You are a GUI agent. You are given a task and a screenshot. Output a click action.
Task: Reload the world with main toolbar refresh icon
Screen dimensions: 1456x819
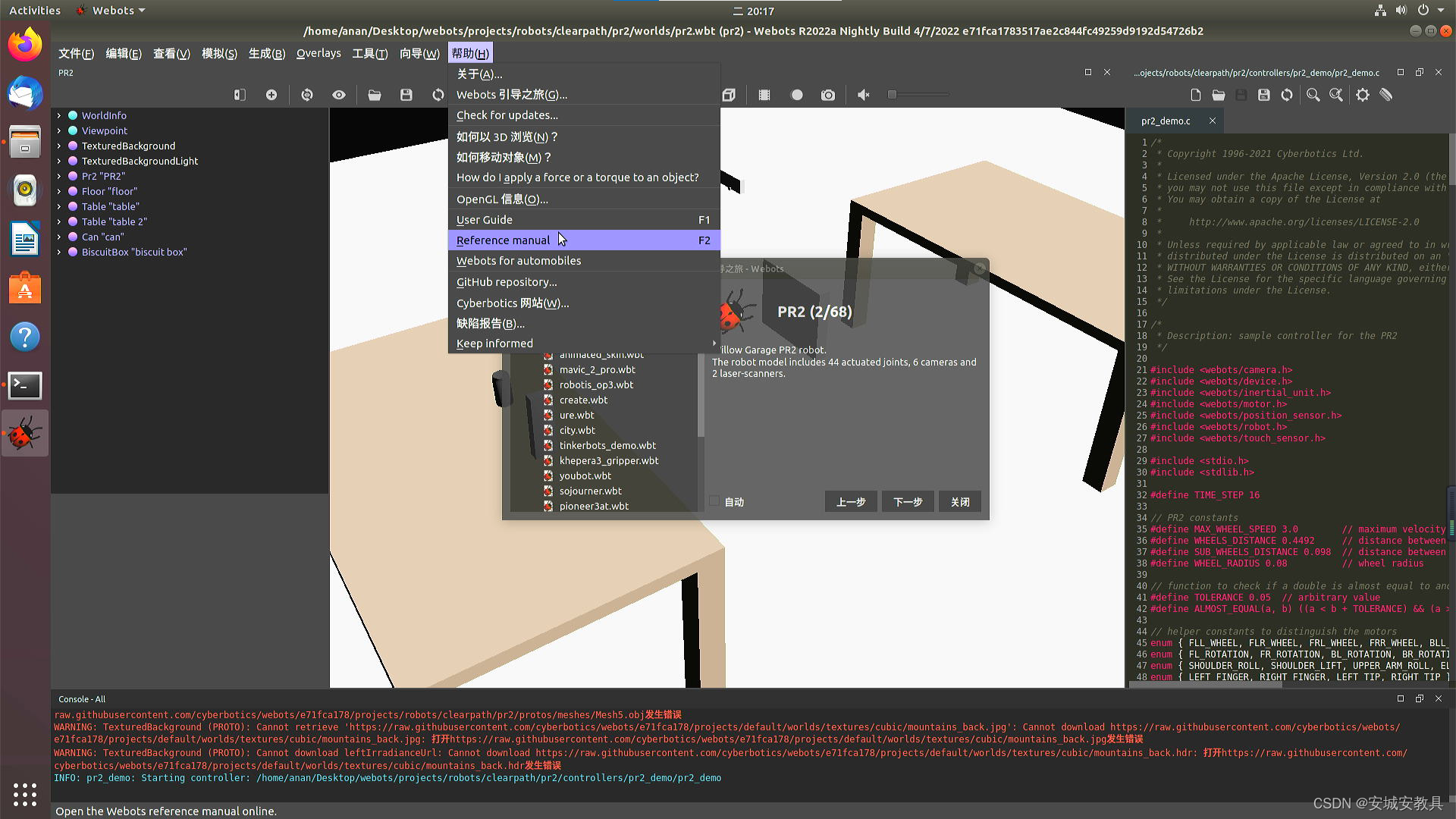pos(438,95)
